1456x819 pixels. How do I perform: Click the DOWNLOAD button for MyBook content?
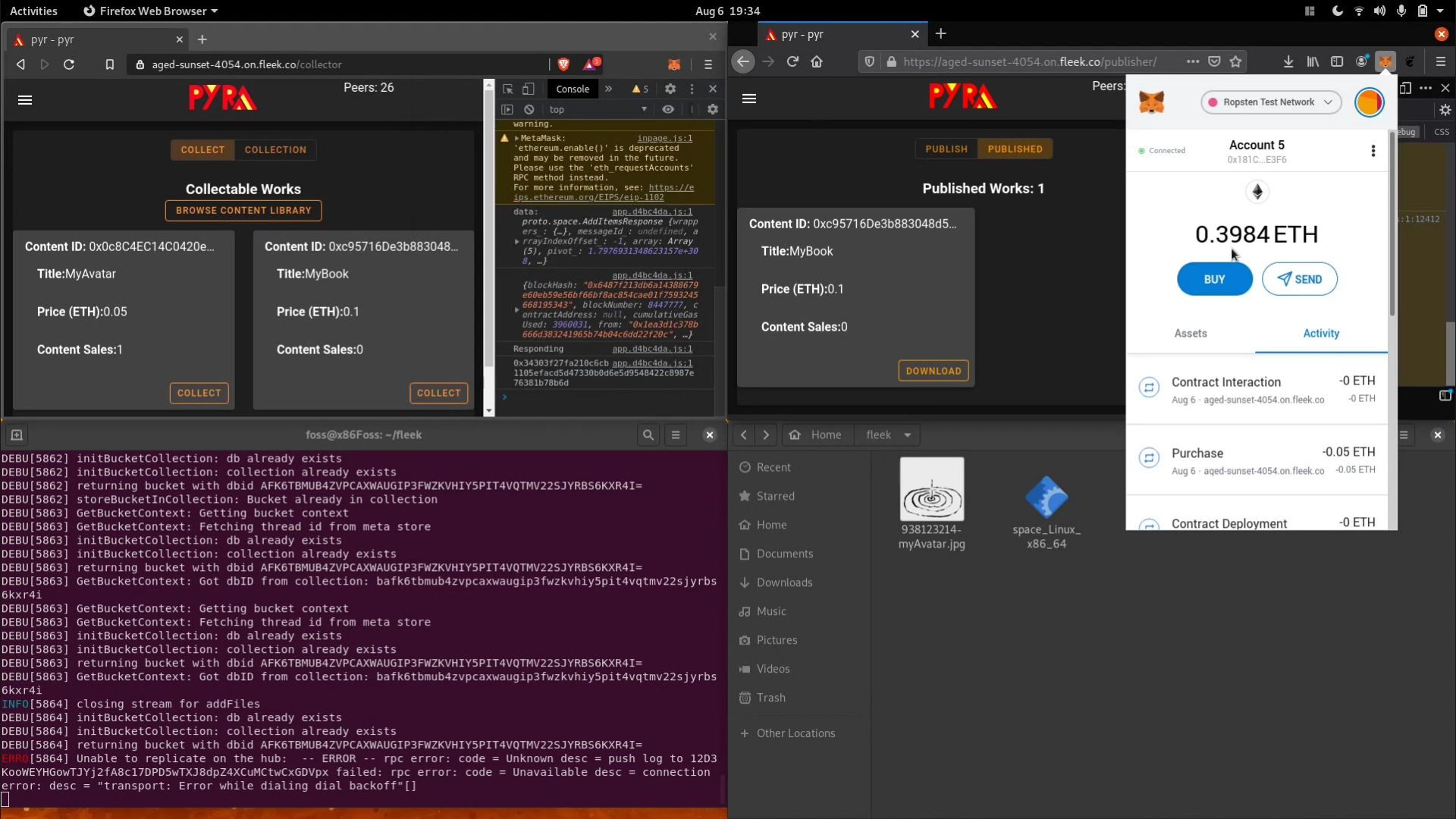tap(933, 370)
